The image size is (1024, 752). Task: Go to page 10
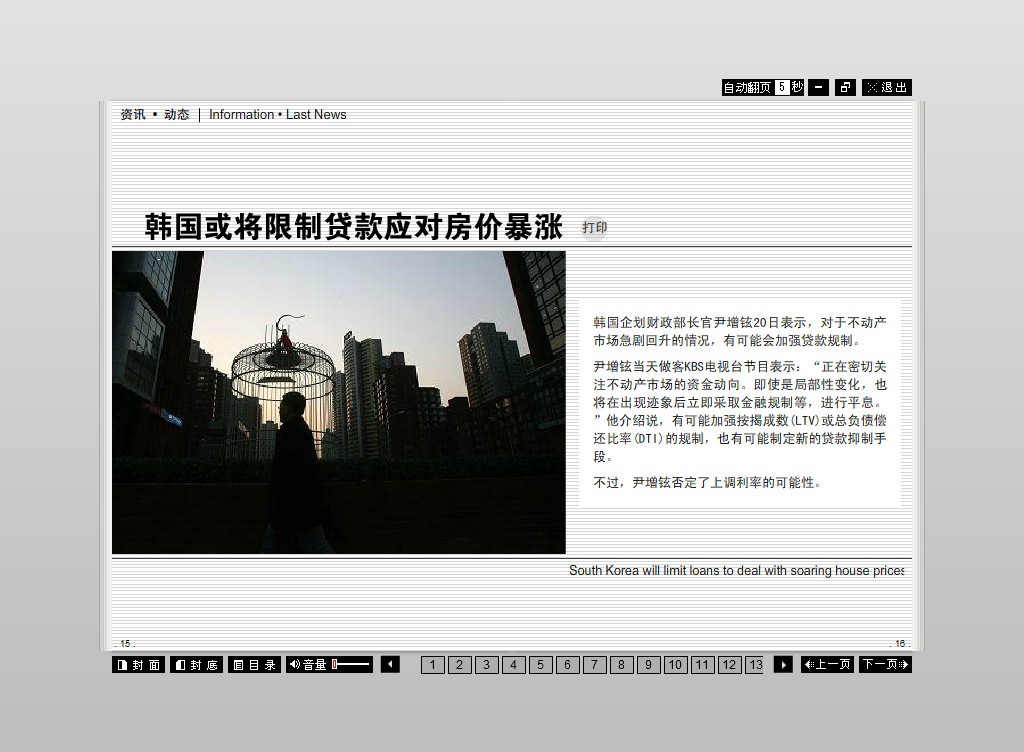click(675, 665)
